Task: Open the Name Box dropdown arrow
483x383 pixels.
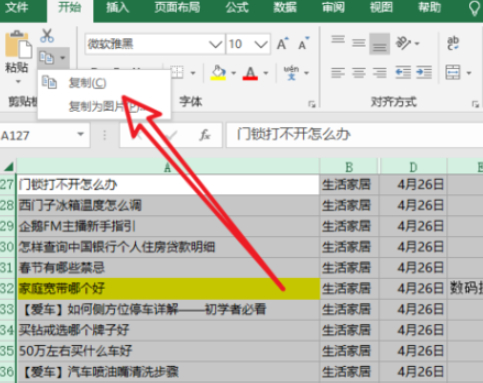Action: (81, 134)
